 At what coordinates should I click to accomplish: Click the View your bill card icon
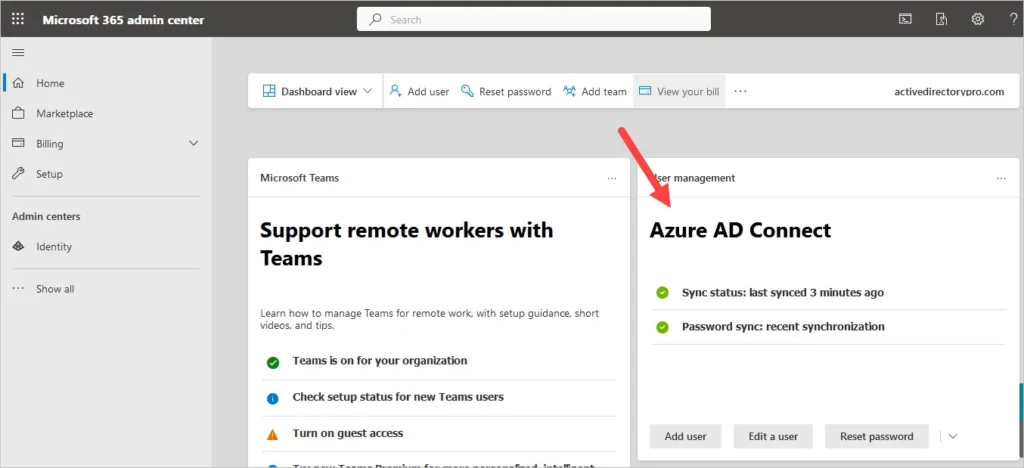645,91
